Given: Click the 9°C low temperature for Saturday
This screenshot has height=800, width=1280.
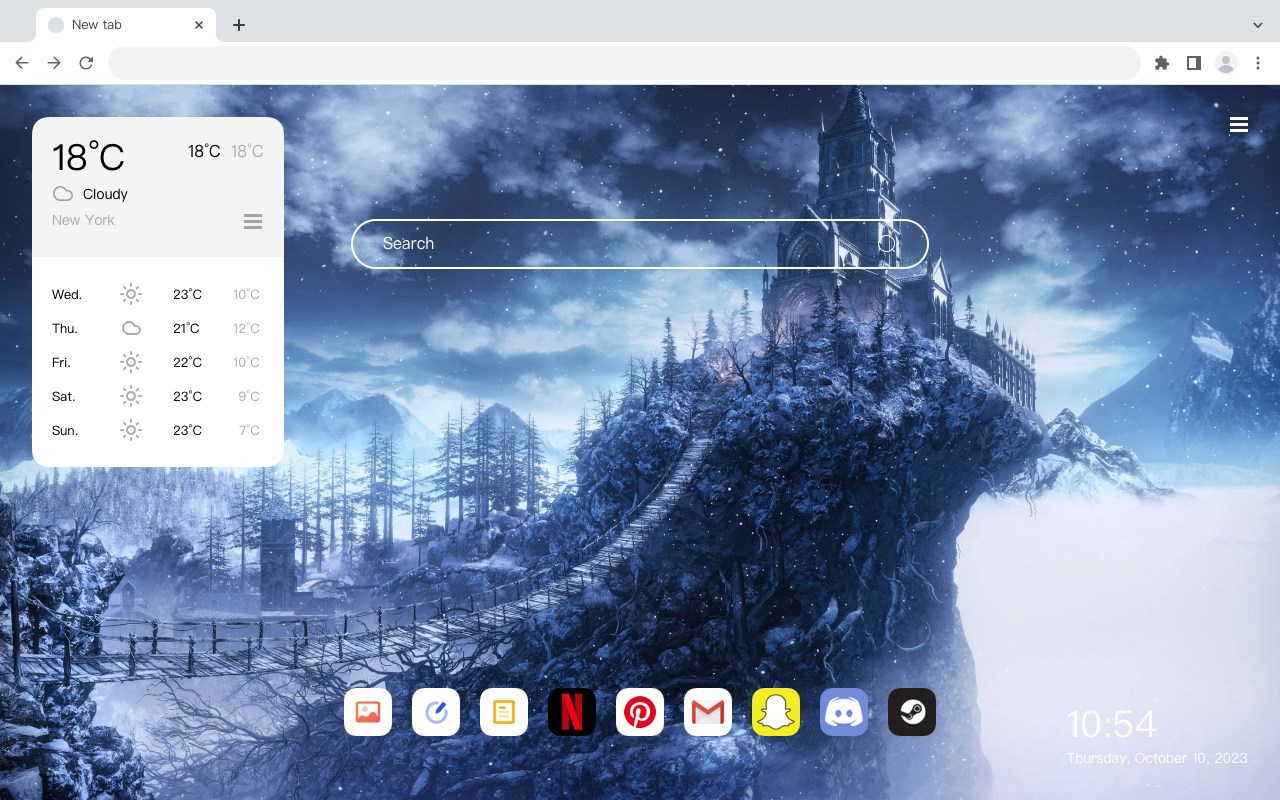Looking at the screenshot, I should point(249,396).
